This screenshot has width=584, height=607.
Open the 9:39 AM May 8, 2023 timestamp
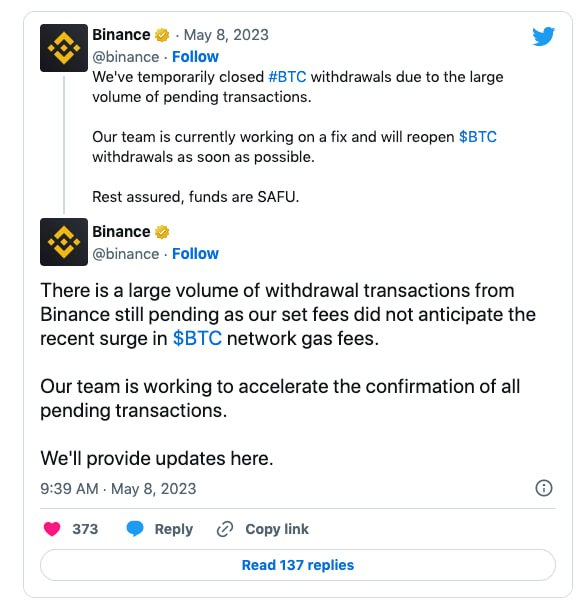pyautogui.click(x=118, y=489)
